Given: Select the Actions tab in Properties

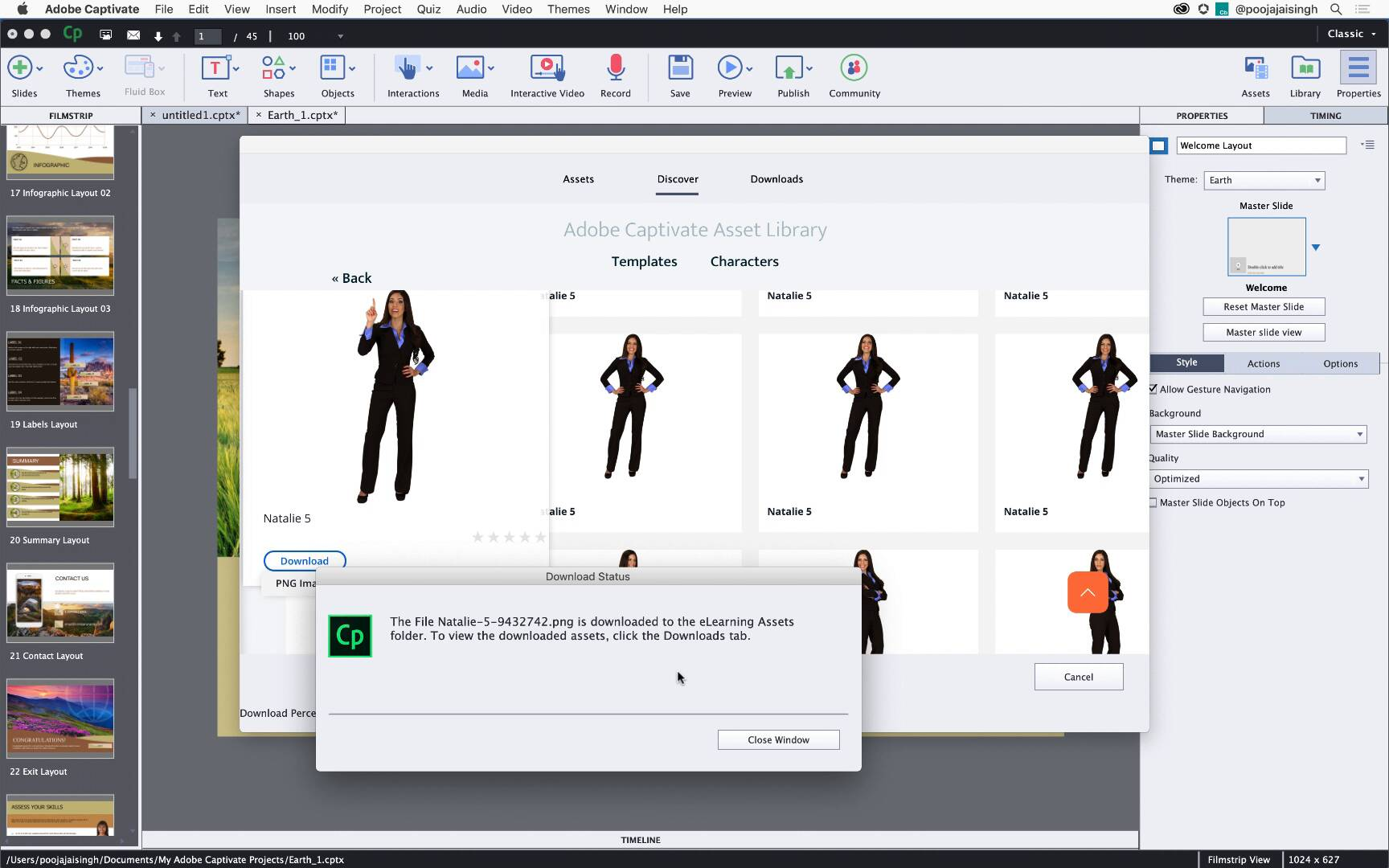Looking at the screenshot, I should click(x=1264, y=363).
